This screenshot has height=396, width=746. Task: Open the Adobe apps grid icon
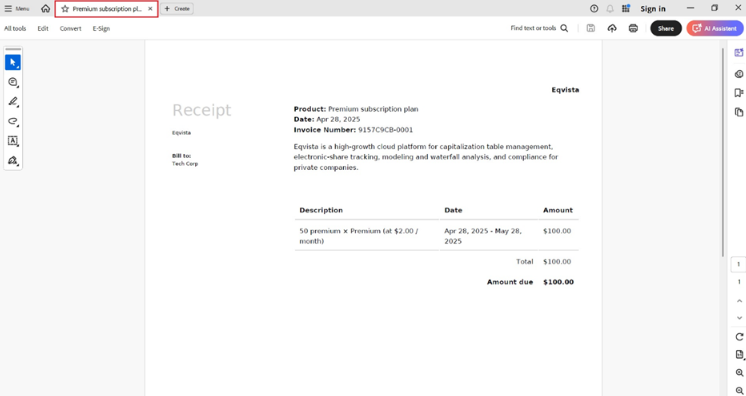626,9
